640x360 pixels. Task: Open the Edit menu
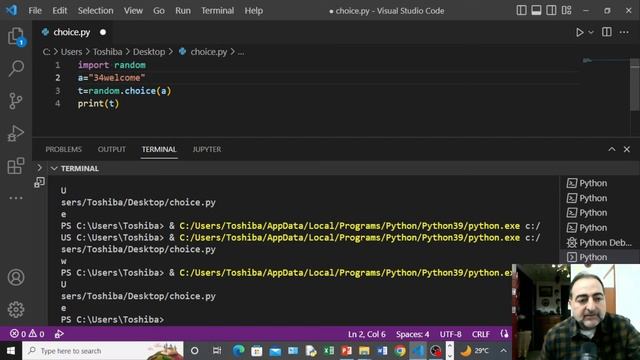click(x=60, y=11)
